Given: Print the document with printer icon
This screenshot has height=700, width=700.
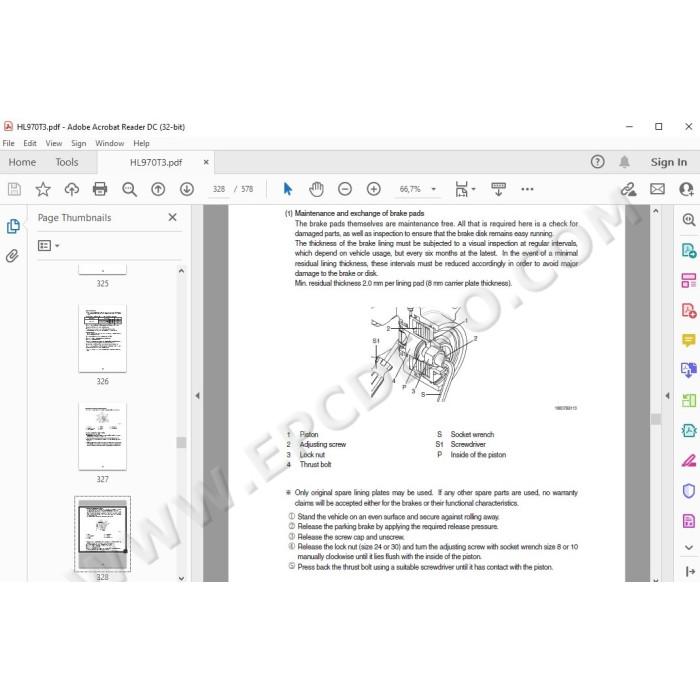Looking at the screenshot, I should click(100, 189).
